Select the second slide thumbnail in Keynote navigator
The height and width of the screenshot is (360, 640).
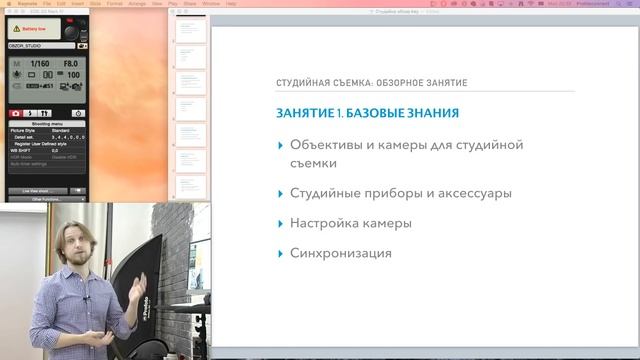191,56
